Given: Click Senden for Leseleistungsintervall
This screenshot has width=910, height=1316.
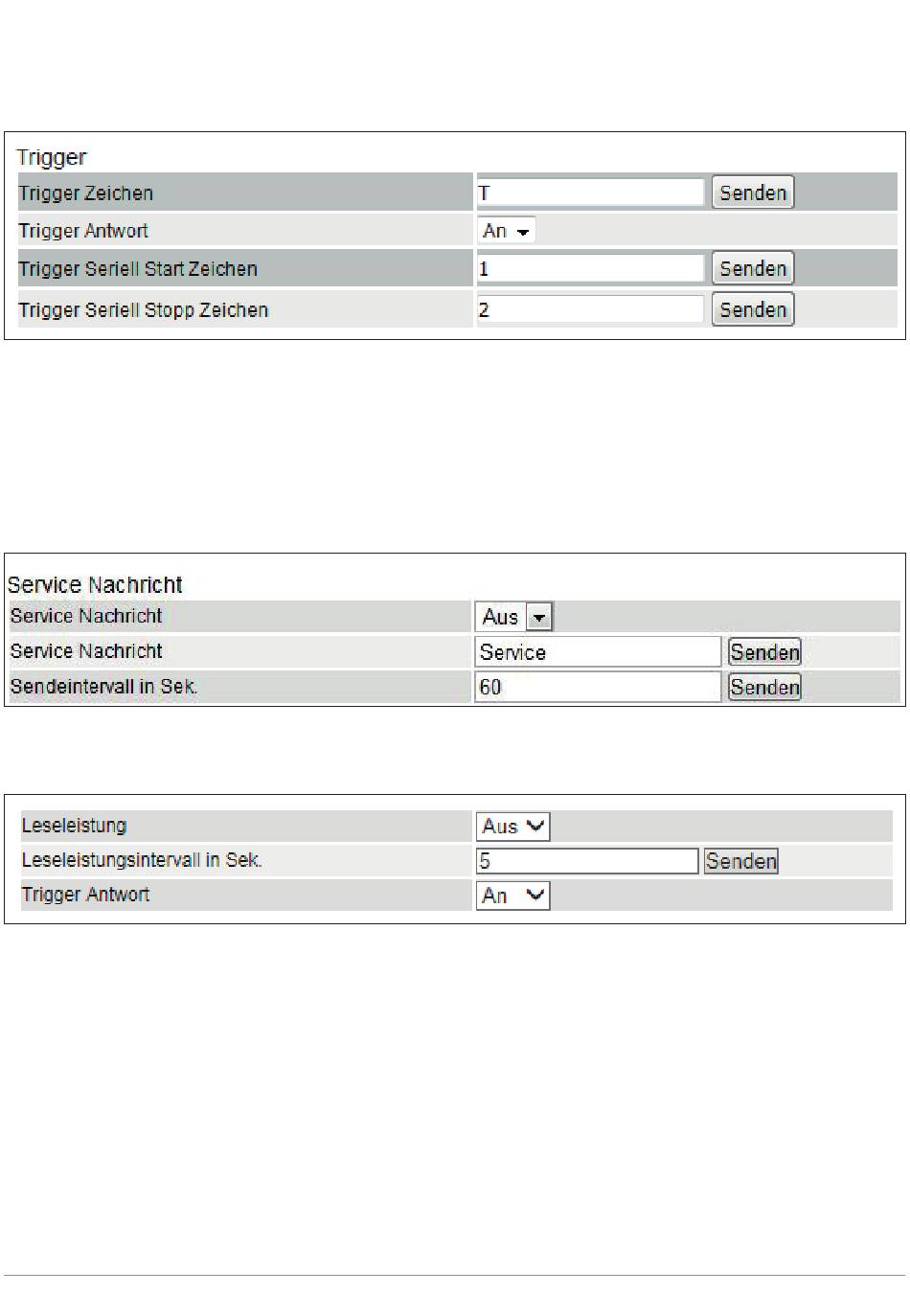Looking at the screenshot, I should point(741,861).
